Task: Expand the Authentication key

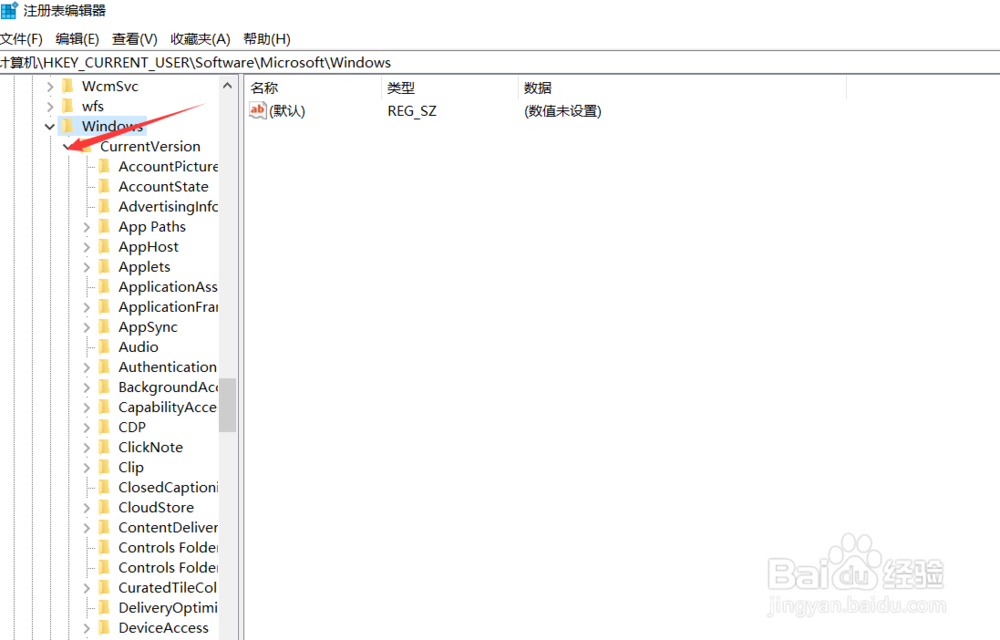Action: click(x=88, y=366)
